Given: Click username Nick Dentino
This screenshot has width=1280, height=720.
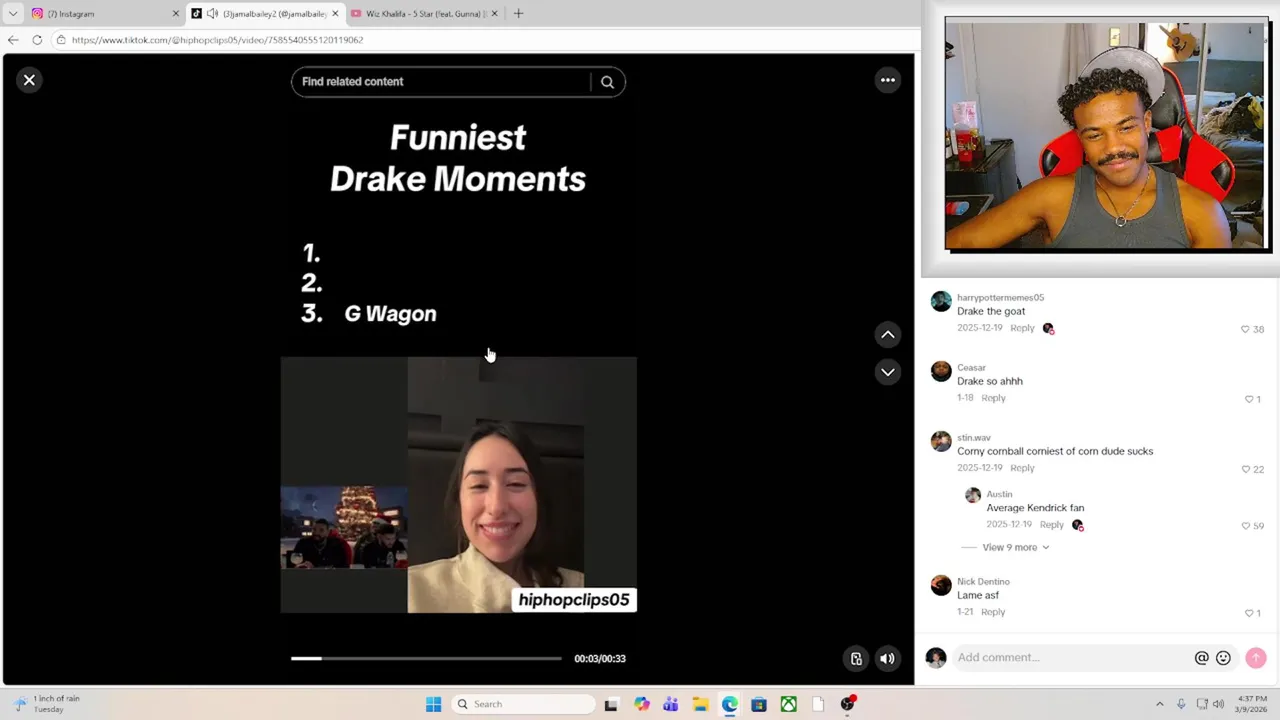Looking at the screenshot, I should click(x=983, y=581).
